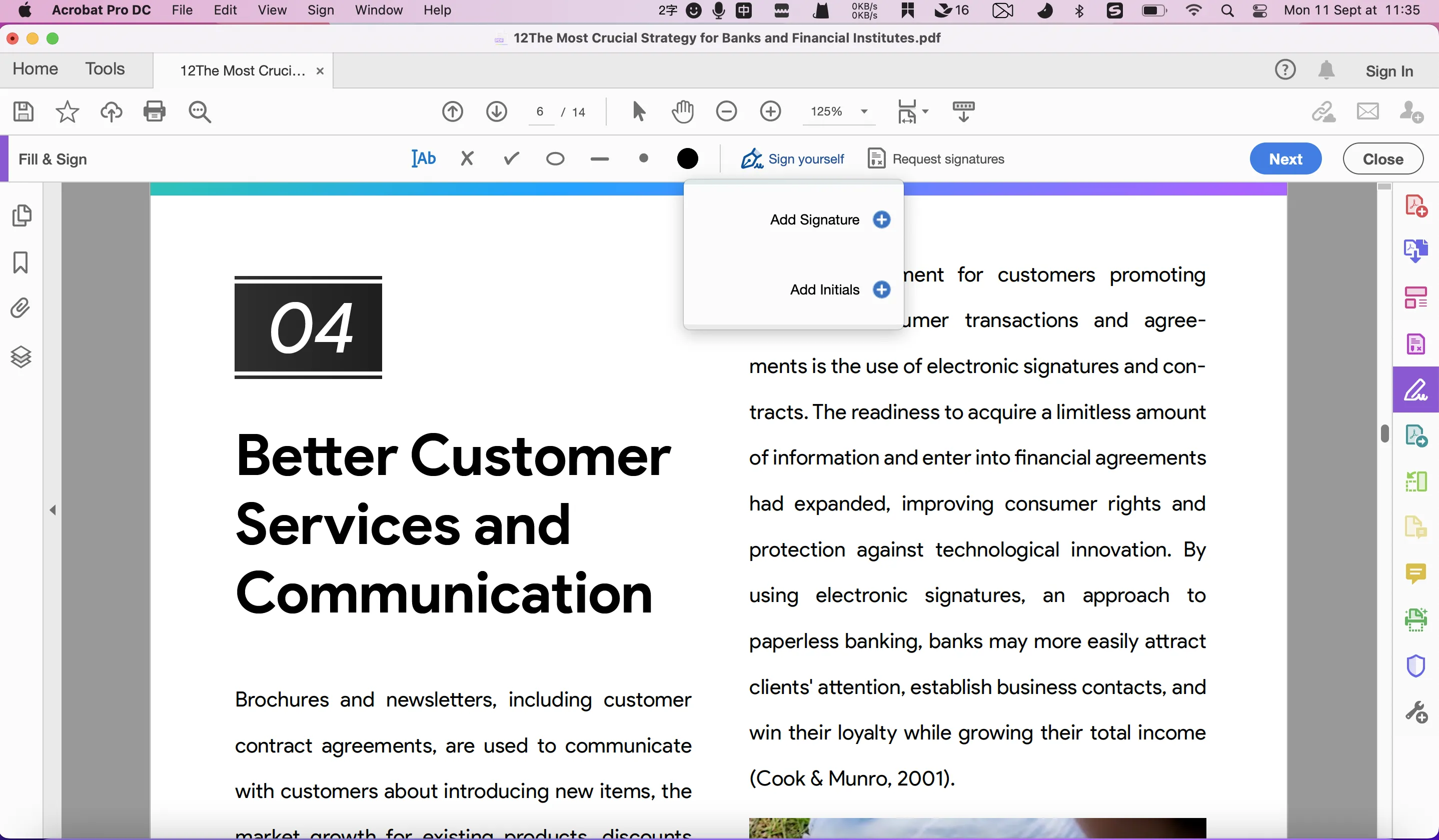
Task: Navigate to page number input field
Action: 539,111
